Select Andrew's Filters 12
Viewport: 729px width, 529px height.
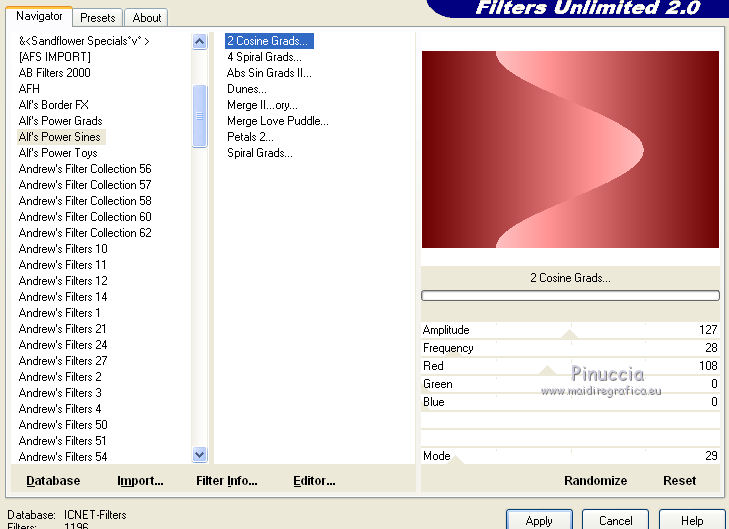pyautogui.click(x=63, y=281)
